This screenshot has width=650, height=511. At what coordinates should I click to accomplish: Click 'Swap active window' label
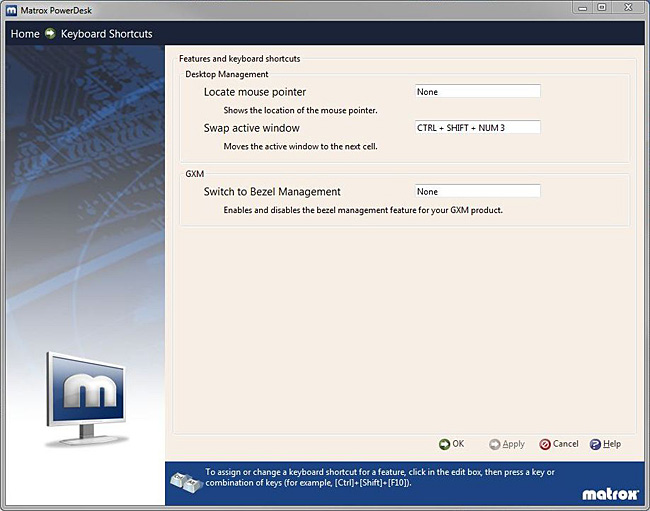[x=251, y=128]
